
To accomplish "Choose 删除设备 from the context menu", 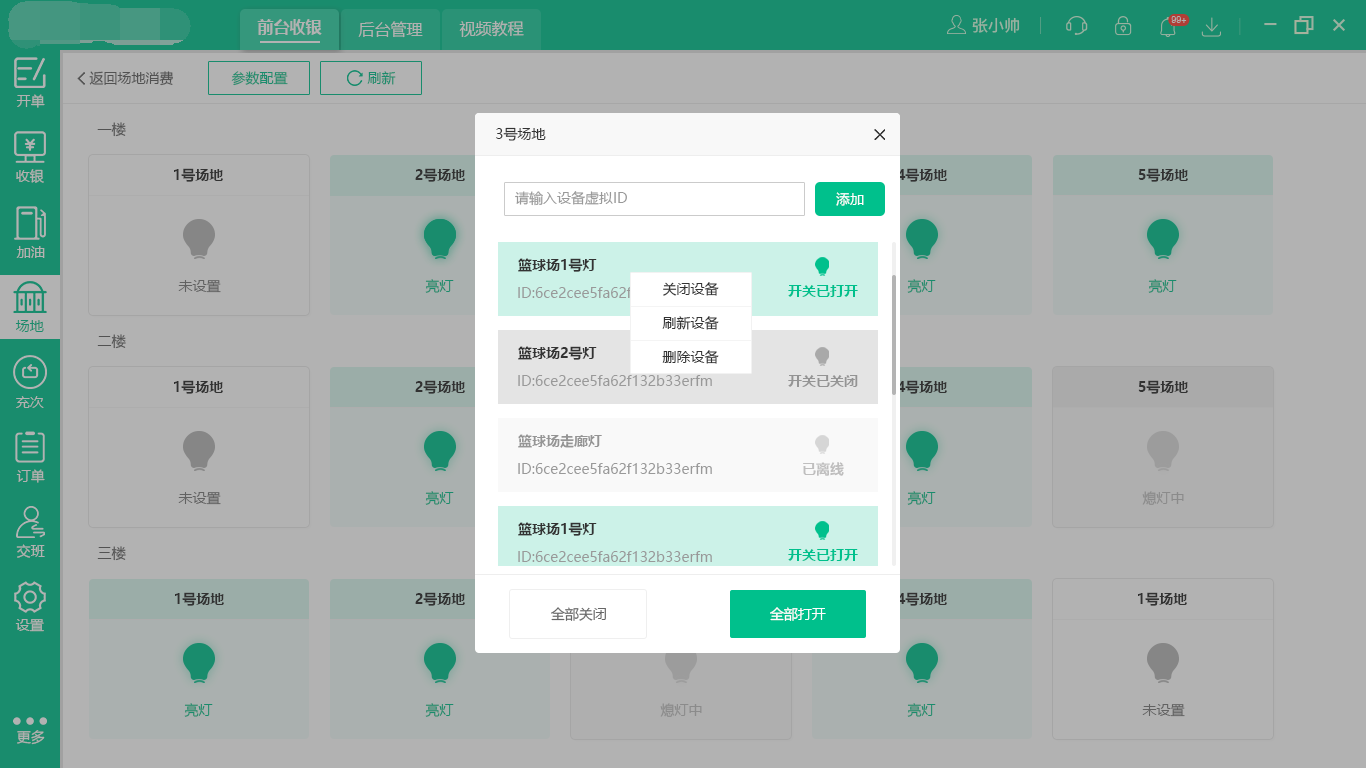I will pyautogui.click(x=690, y=357).
